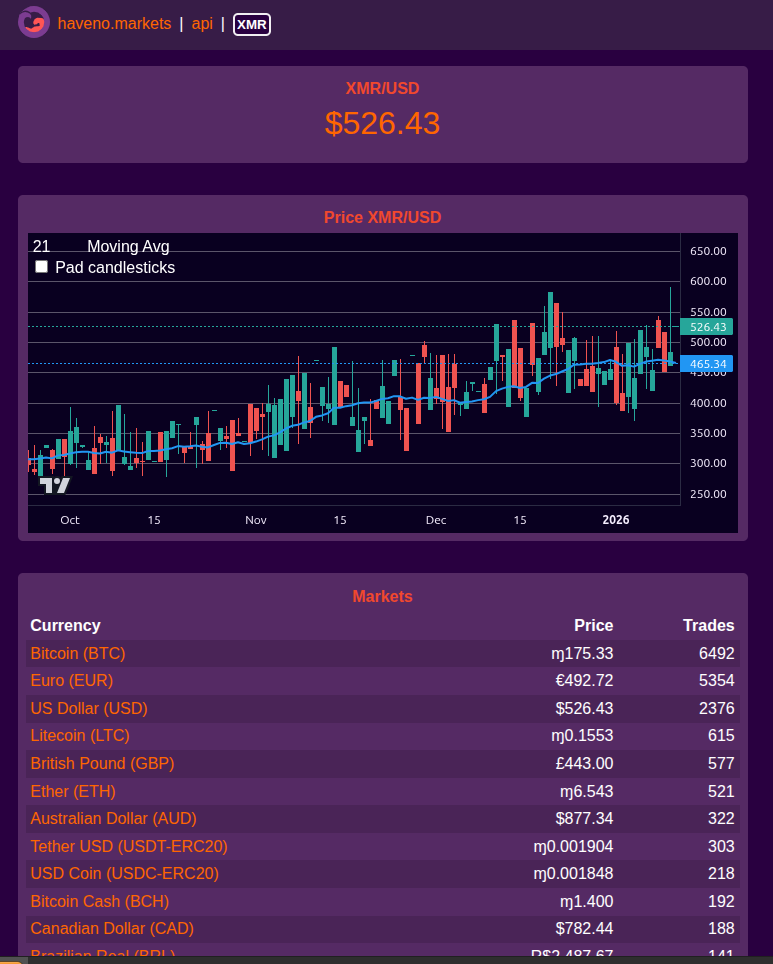Screen dimensions: 773x964
Task: Open the Ether (ETH) market
Action: [x=73, y=791]
